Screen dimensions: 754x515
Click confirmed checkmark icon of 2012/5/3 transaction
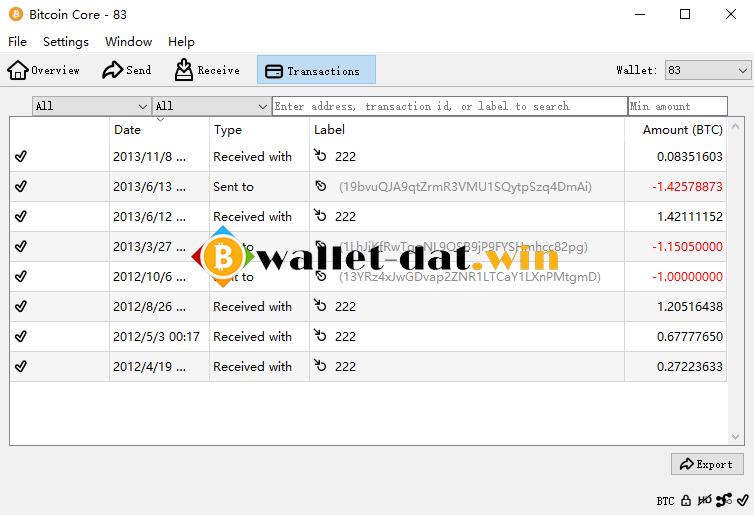pyautogui.click(x=21, y=336)
